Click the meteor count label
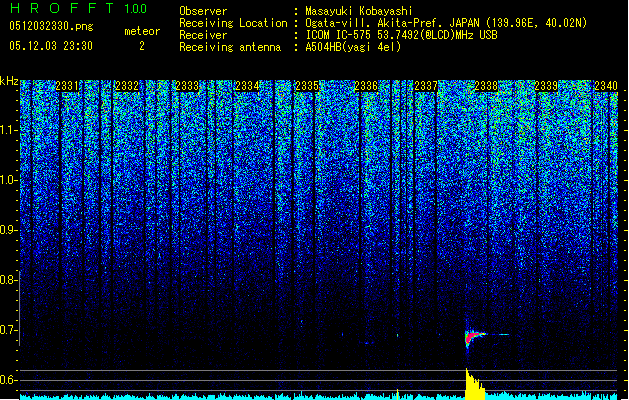The image size is (629, 400). point(142,31)
